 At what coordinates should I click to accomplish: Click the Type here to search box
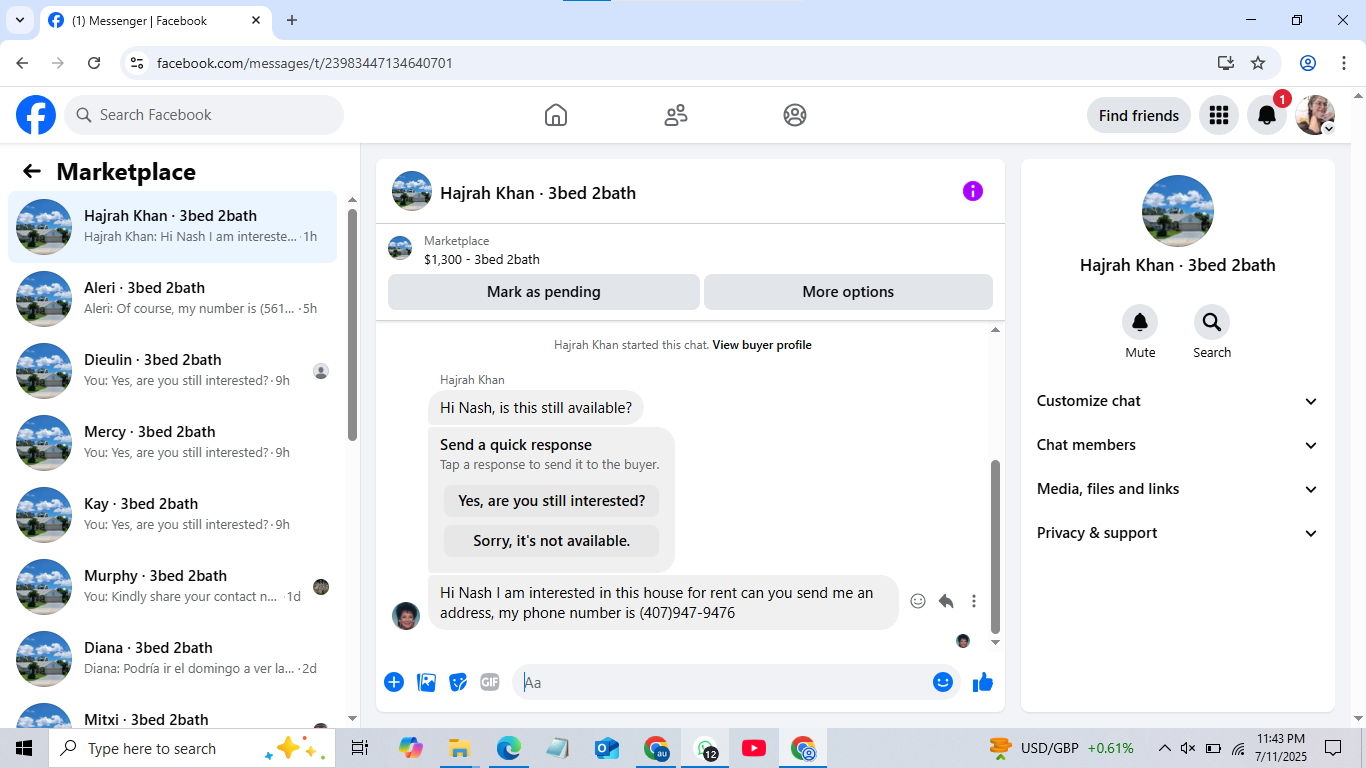coord(192,748)
